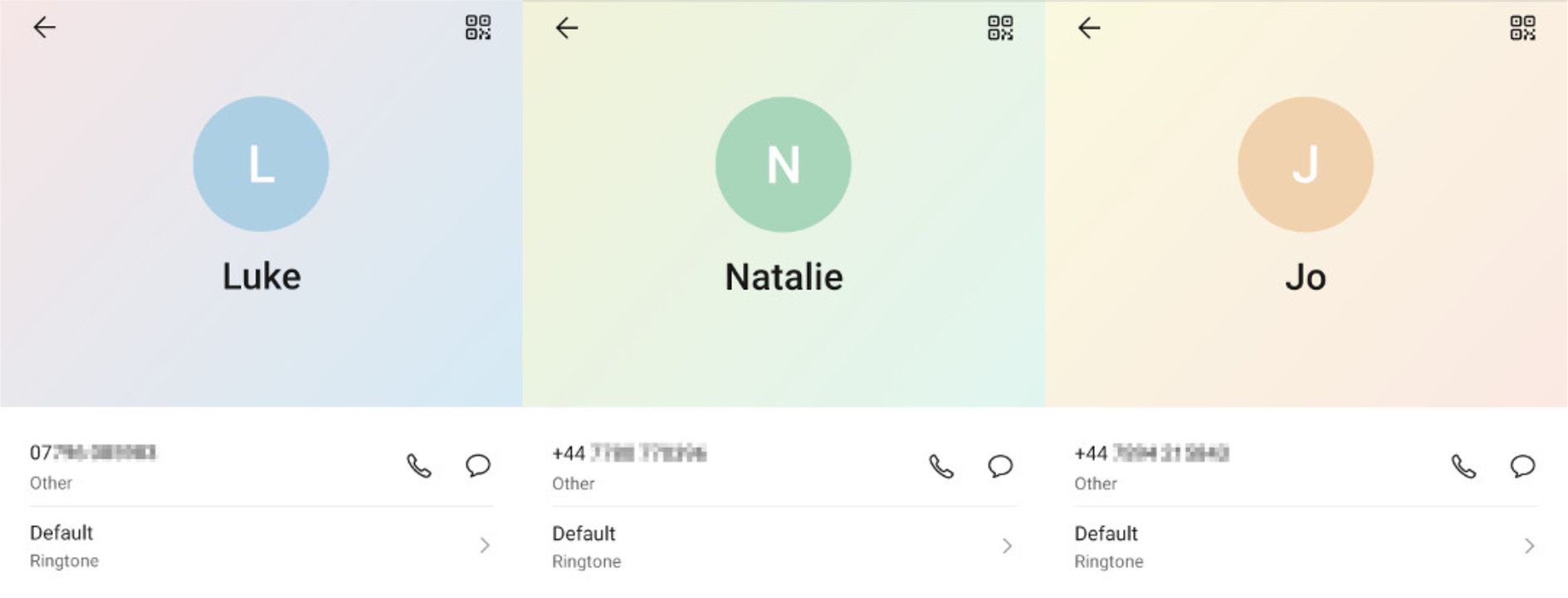1568x598 pixels.
Task: Tap the chat bubble icon on Jo's screen
Action: [x=1523, y=468]
